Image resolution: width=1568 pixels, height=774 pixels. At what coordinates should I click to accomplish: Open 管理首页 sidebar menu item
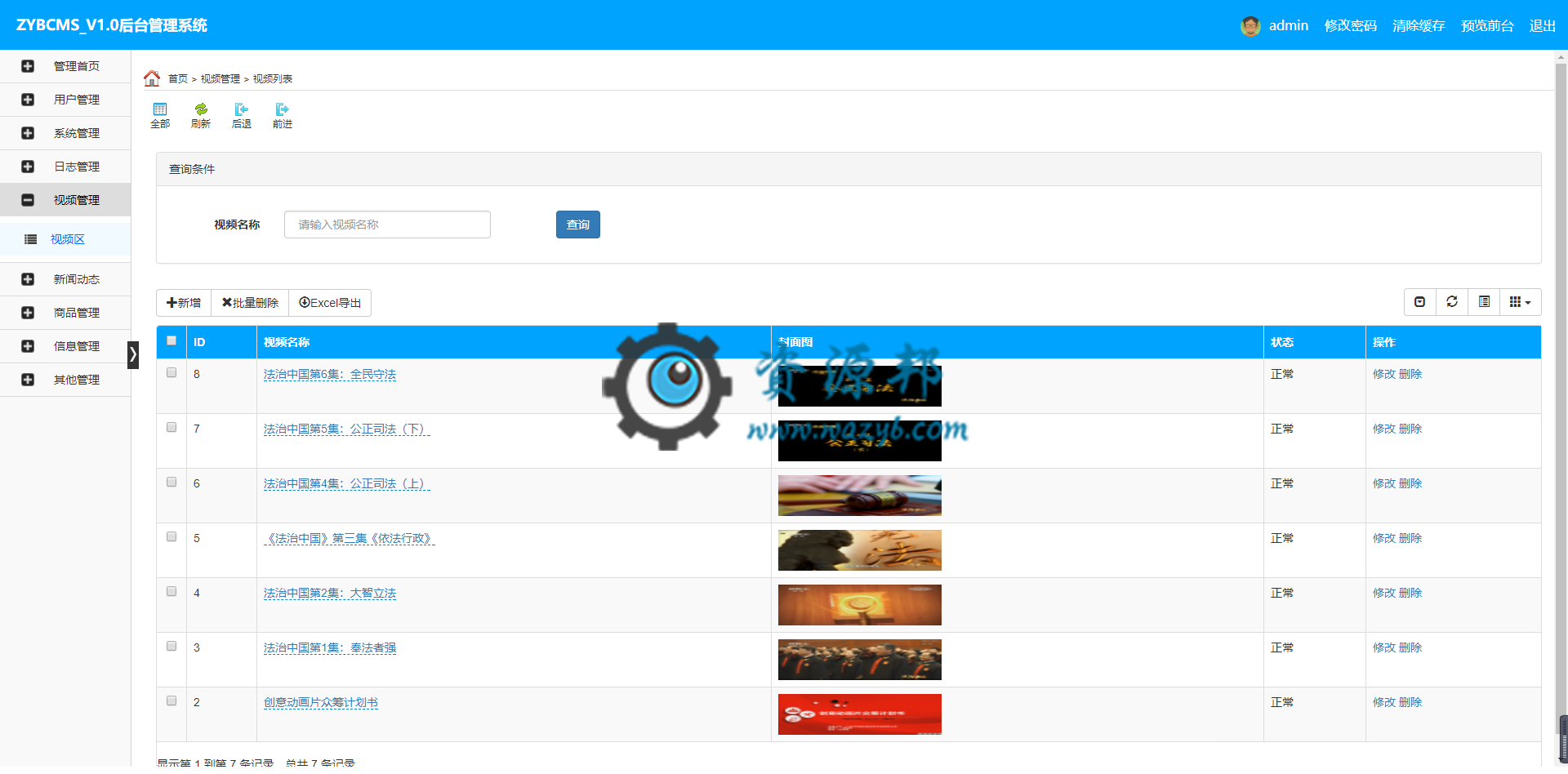click(65, 66)
